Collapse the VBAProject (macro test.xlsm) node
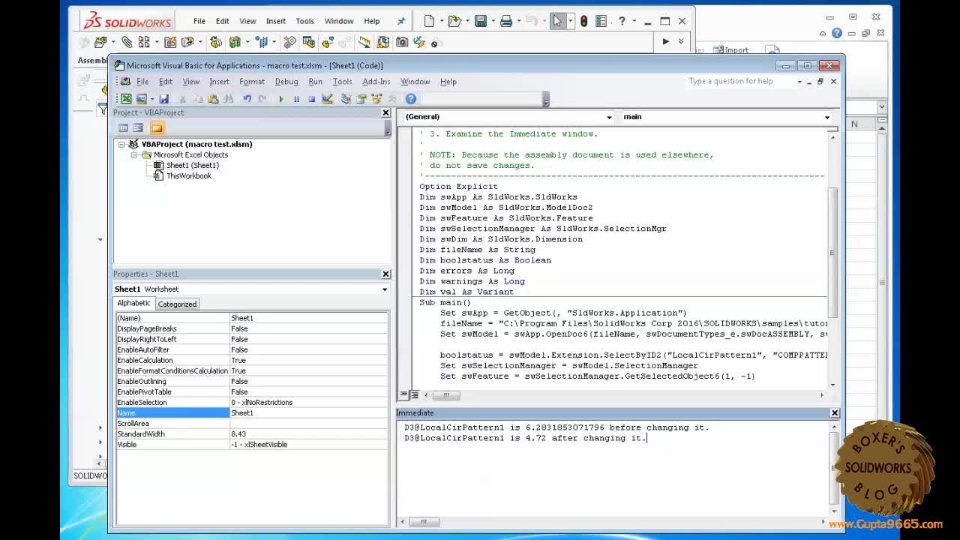Viewport: 960px width, 540px height. pos(121,144)
